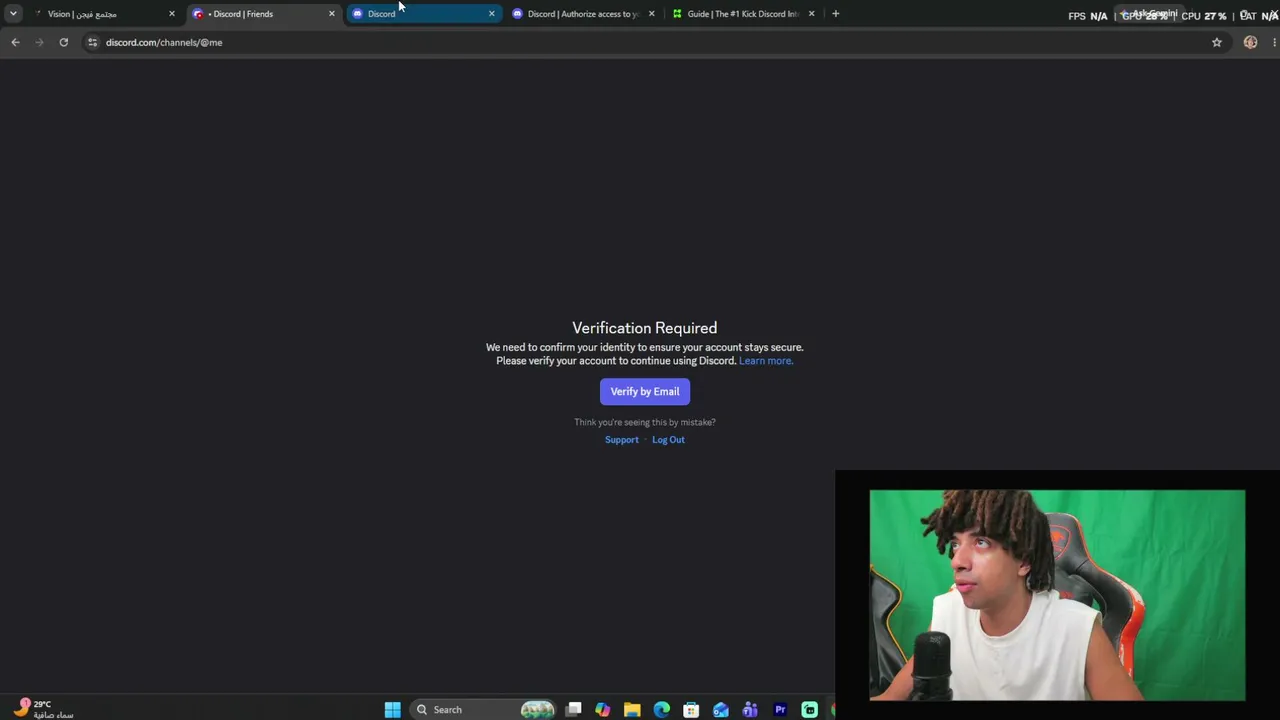Screen dimensions: 1280x720
Task: View site information for discord.com
Action: pyautogui.click(x=92, y=42)
